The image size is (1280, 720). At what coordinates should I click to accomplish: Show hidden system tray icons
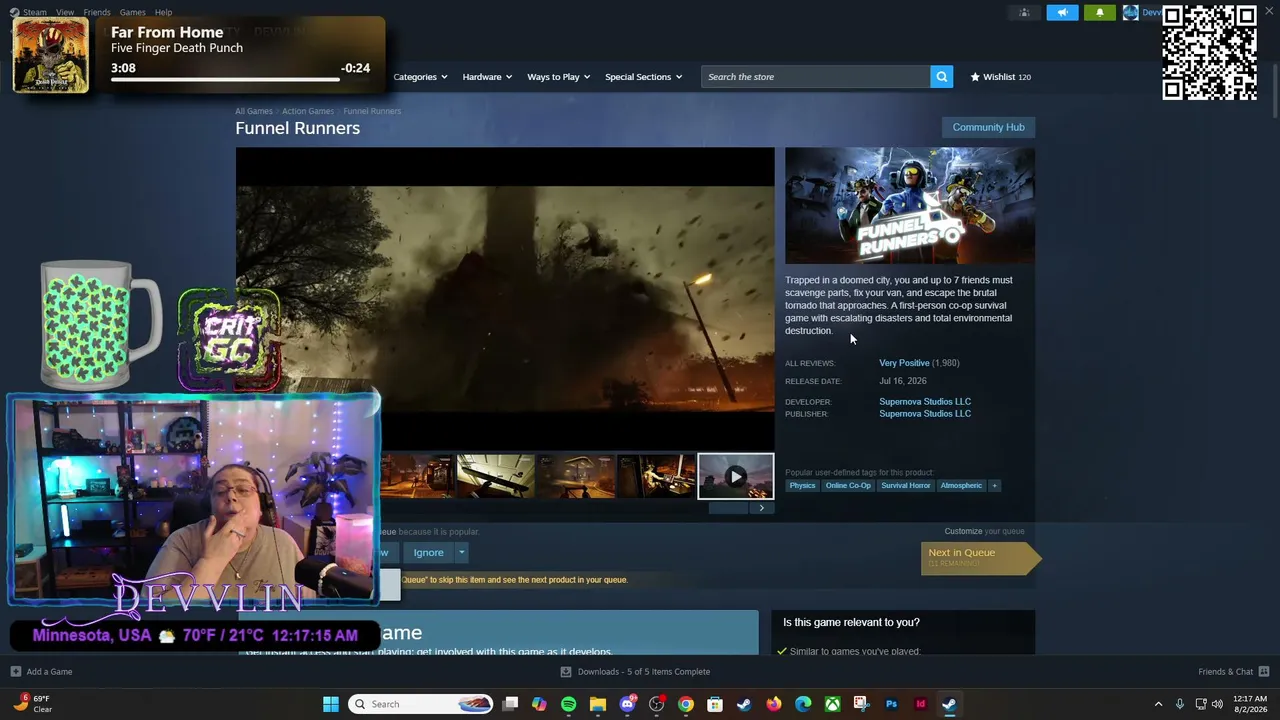1158,704
